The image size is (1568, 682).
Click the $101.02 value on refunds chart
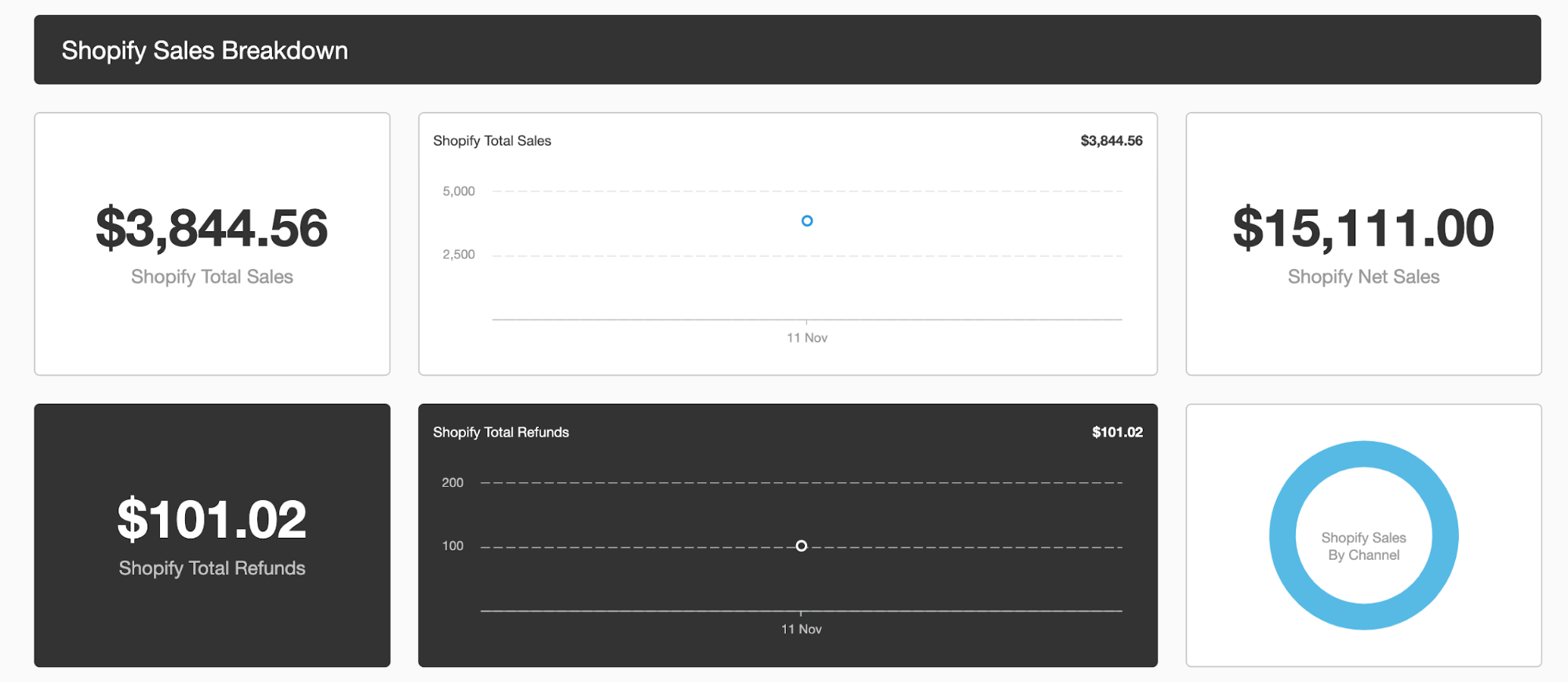click(1117, 432)
